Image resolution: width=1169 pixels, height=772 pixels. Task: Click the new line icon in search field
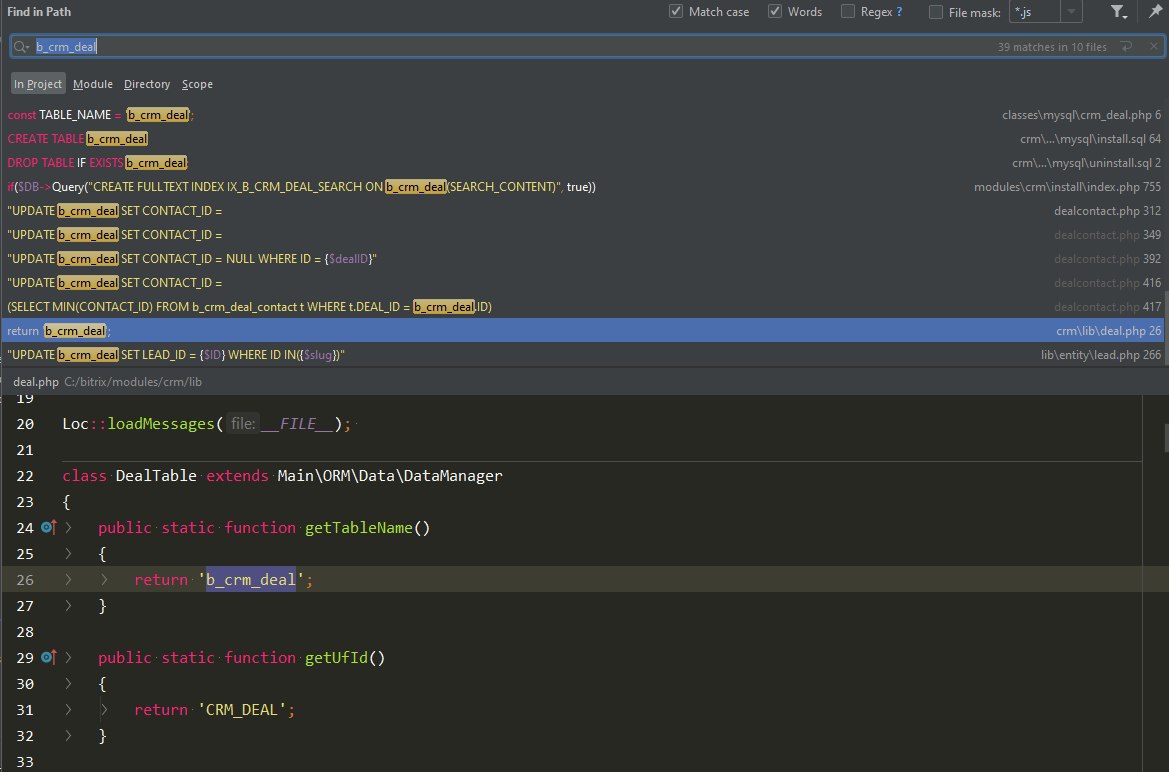pos(1127,47)
